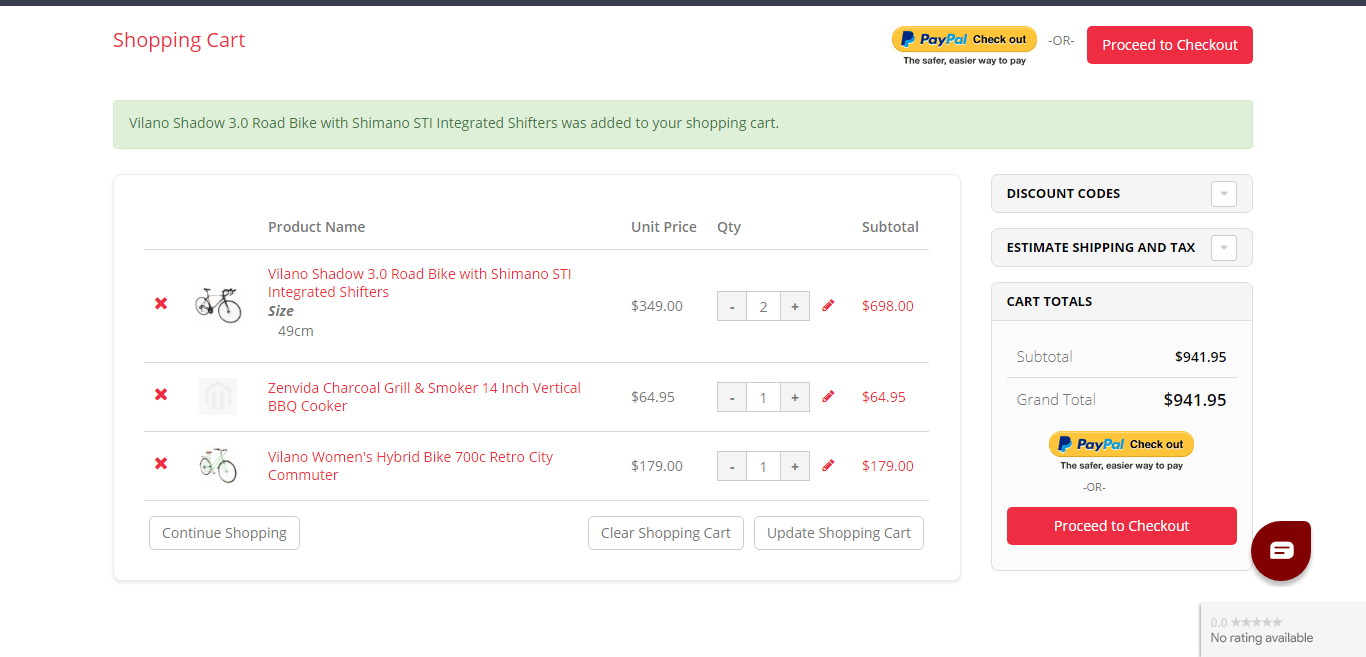
Task: Decrease quantity of Women's Hybrid Bike
Action: click(x=732, y=466)
